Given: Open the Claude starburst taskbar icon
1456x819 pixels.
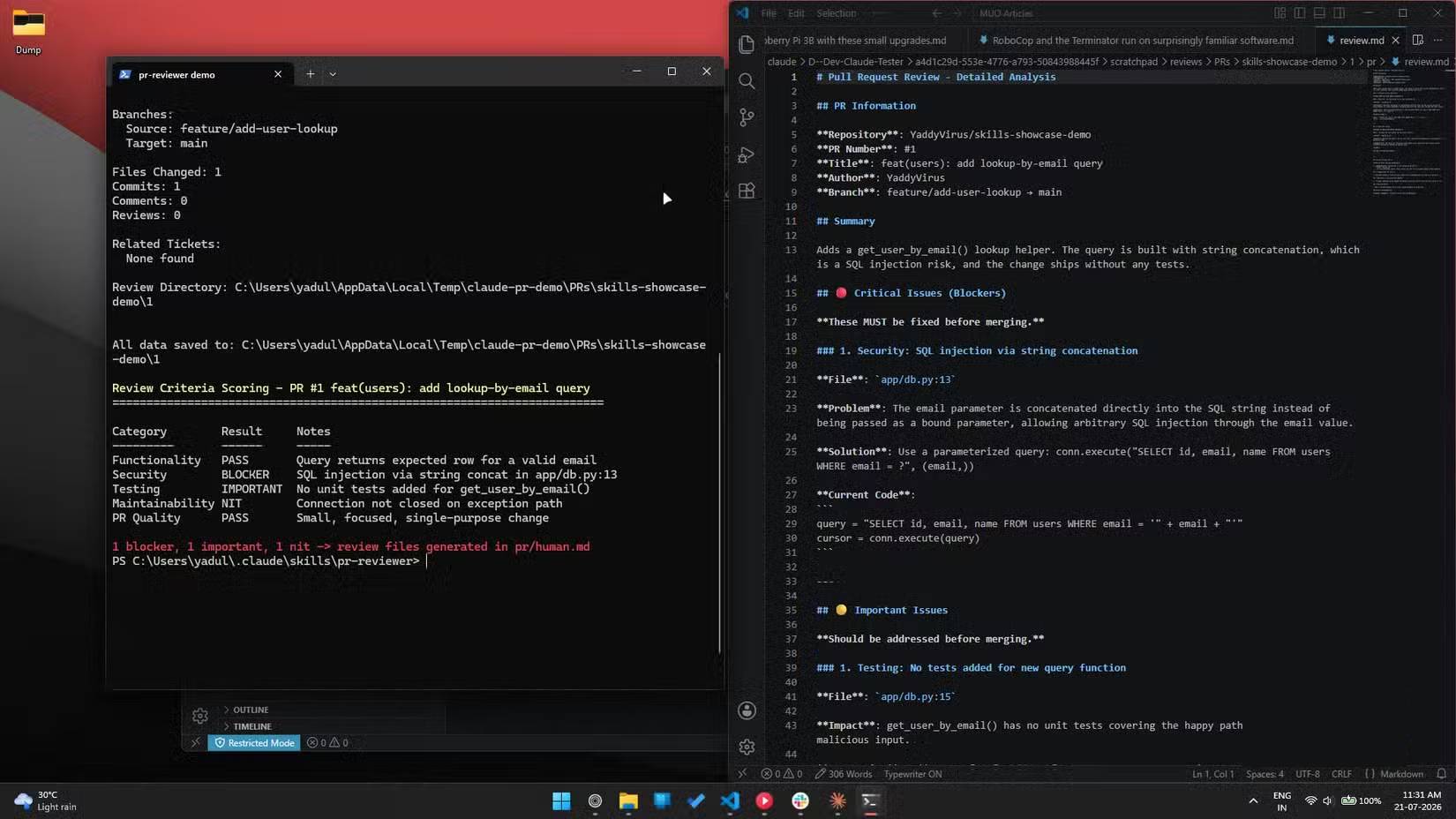Looking at the screenshot, I should coord(837,800).
